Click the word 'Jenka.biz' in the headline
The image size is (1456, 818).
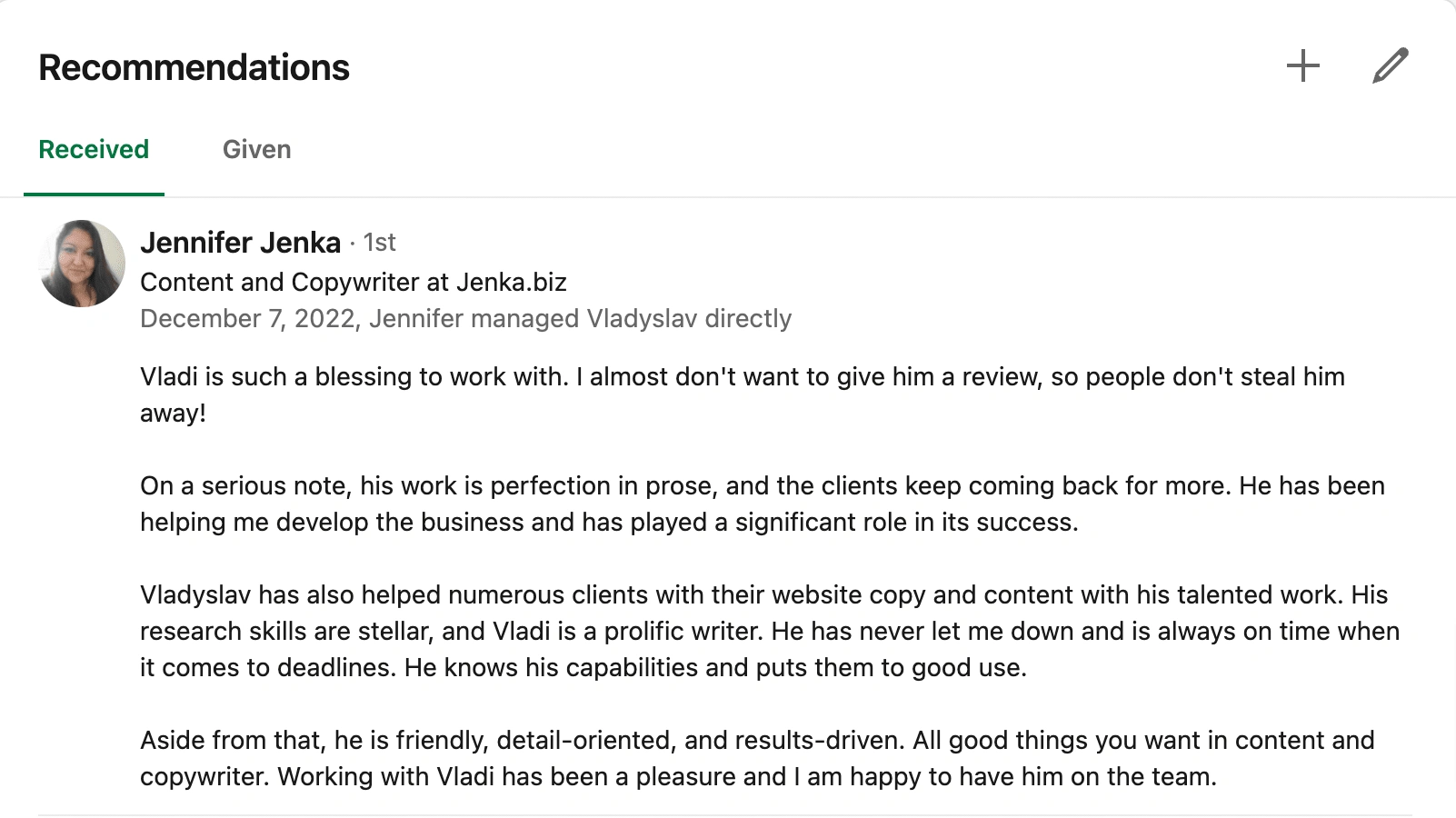point(511,283)
